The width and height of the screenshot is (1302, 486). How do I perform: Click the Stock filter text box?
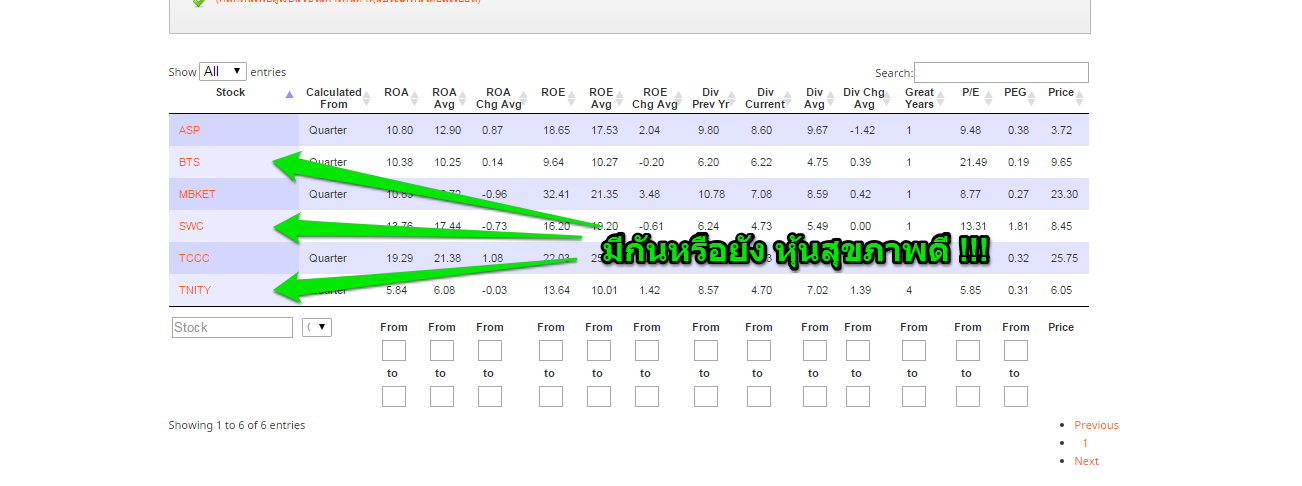(x=232, y=327)
